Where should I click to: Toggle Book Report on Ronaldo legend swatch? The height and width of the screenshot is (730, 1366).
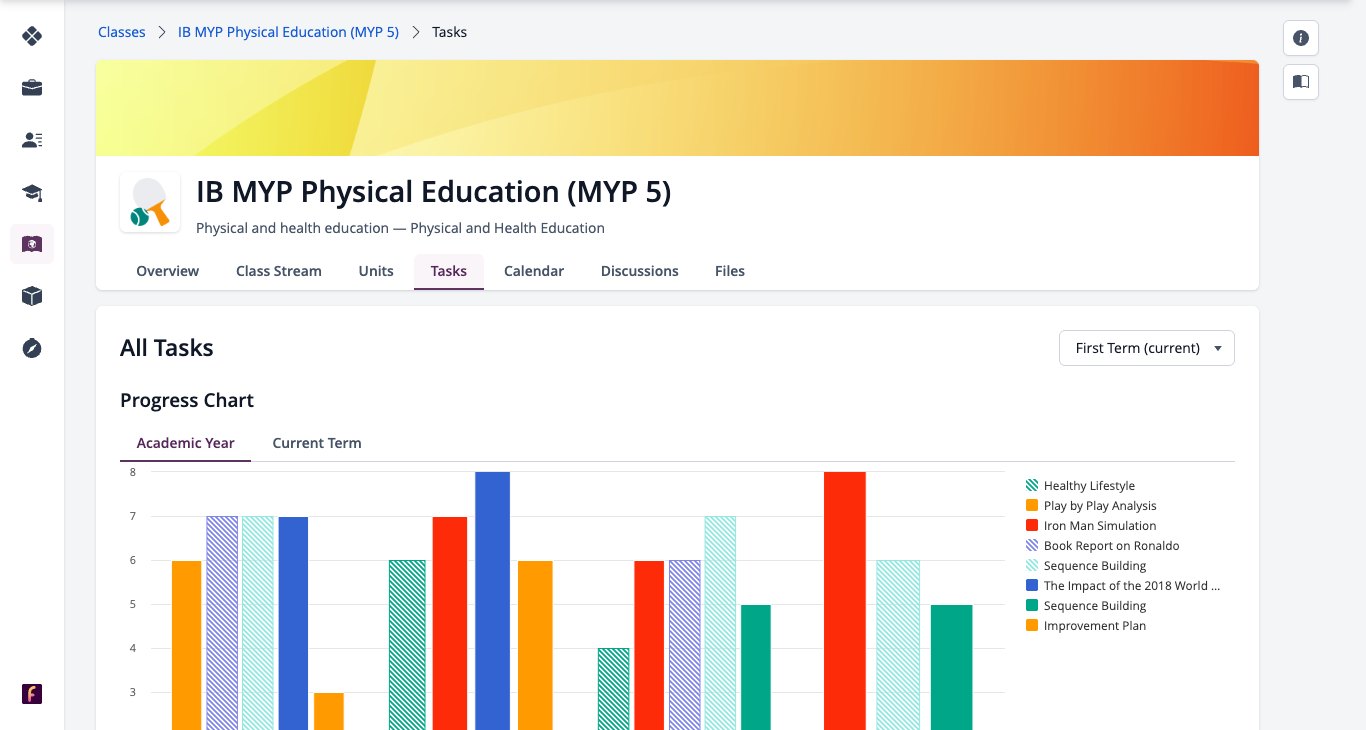1032,546
